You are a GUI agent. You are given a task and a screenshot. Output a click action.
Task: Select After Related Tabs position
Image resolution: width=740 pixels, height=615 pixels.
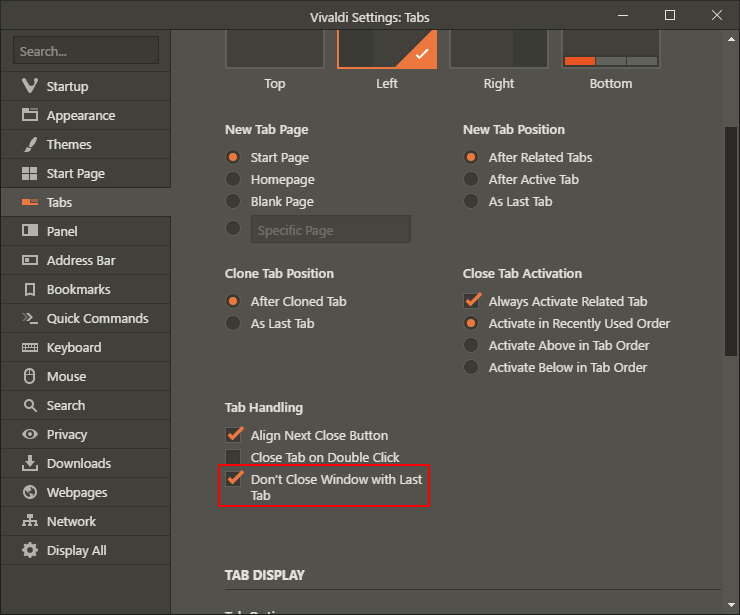[471, 157]
